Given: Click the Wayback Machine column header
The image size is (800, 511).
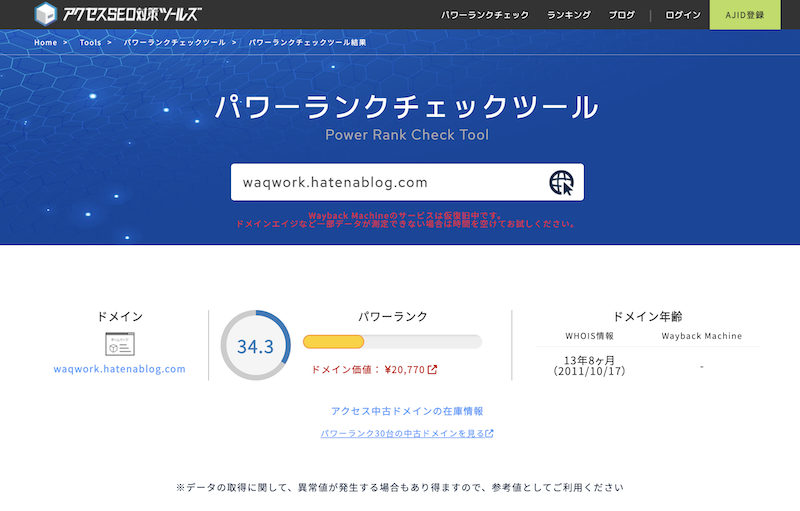Looking at the screenshot, I should (x=702, y=336).
